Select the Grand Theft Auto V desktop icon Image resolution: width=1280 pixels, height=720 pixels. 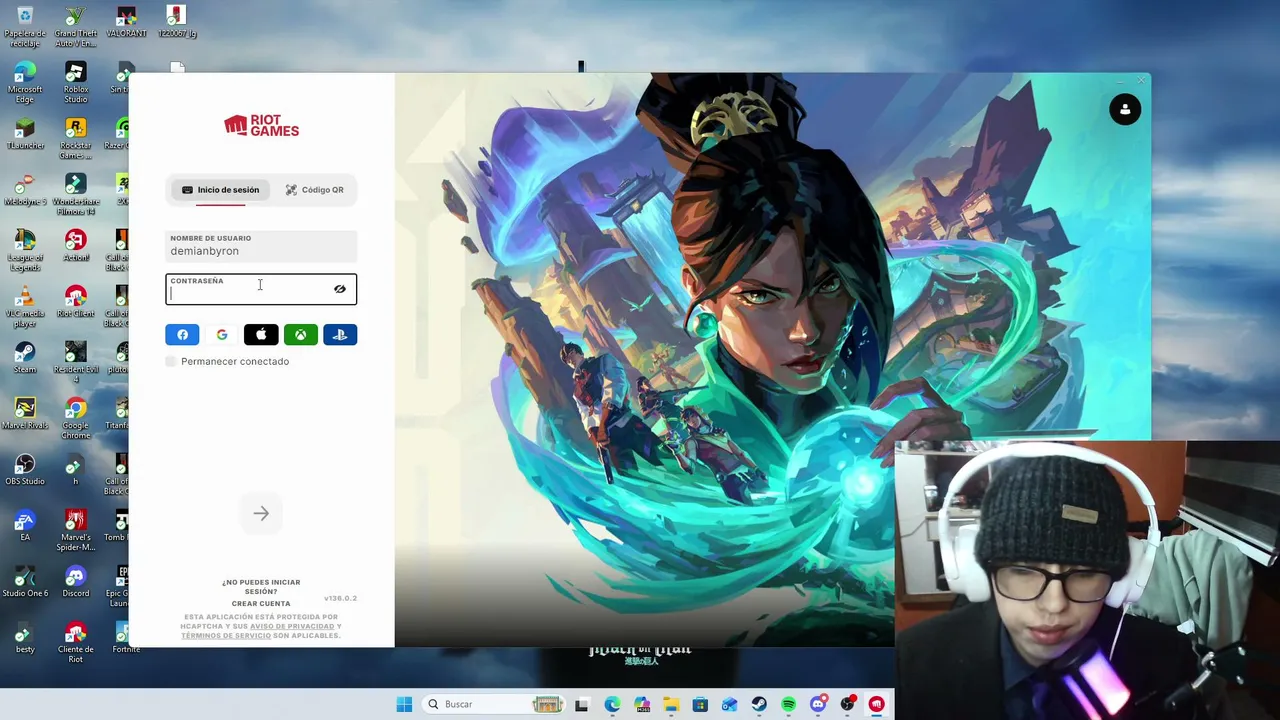click(x=75, y=27)
